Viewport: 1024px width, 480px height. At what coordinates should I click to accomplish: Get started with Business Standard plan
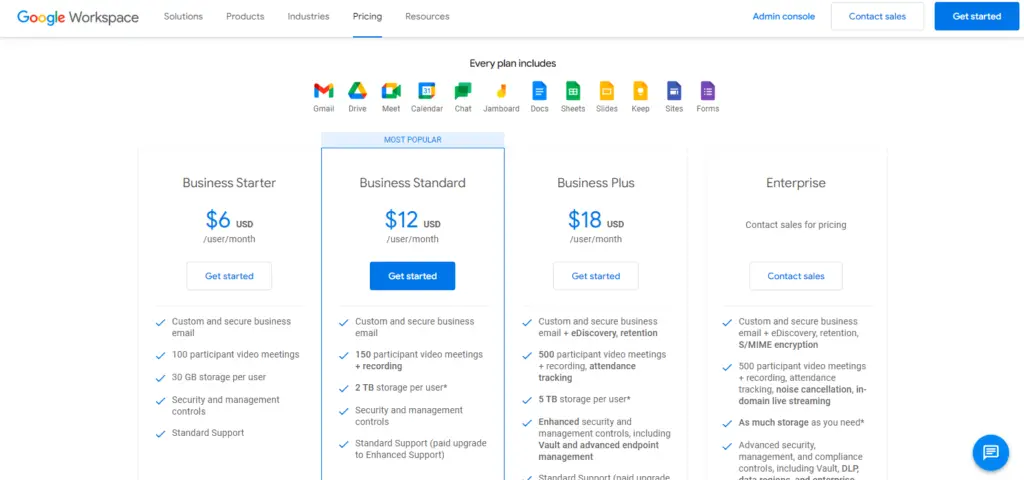pyautogui.click(x=412, y=276)
